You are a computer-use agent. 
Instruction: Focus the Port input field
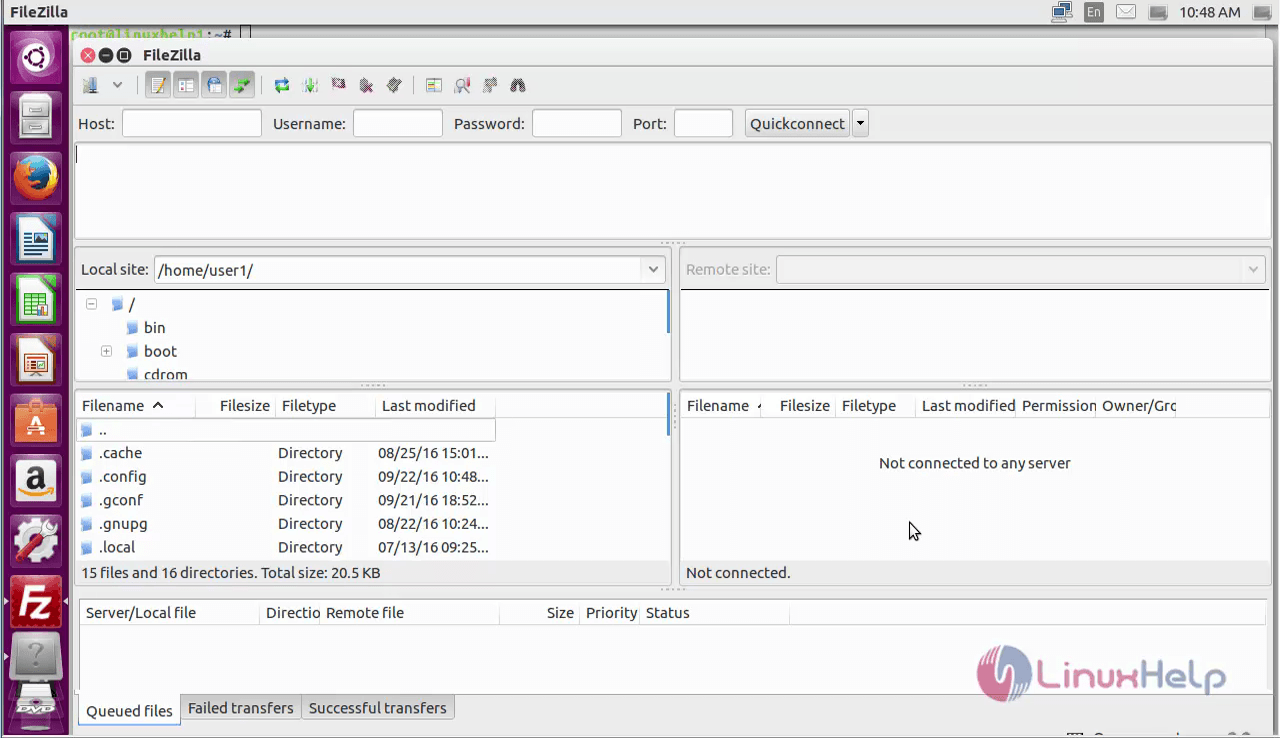point(704,124)
